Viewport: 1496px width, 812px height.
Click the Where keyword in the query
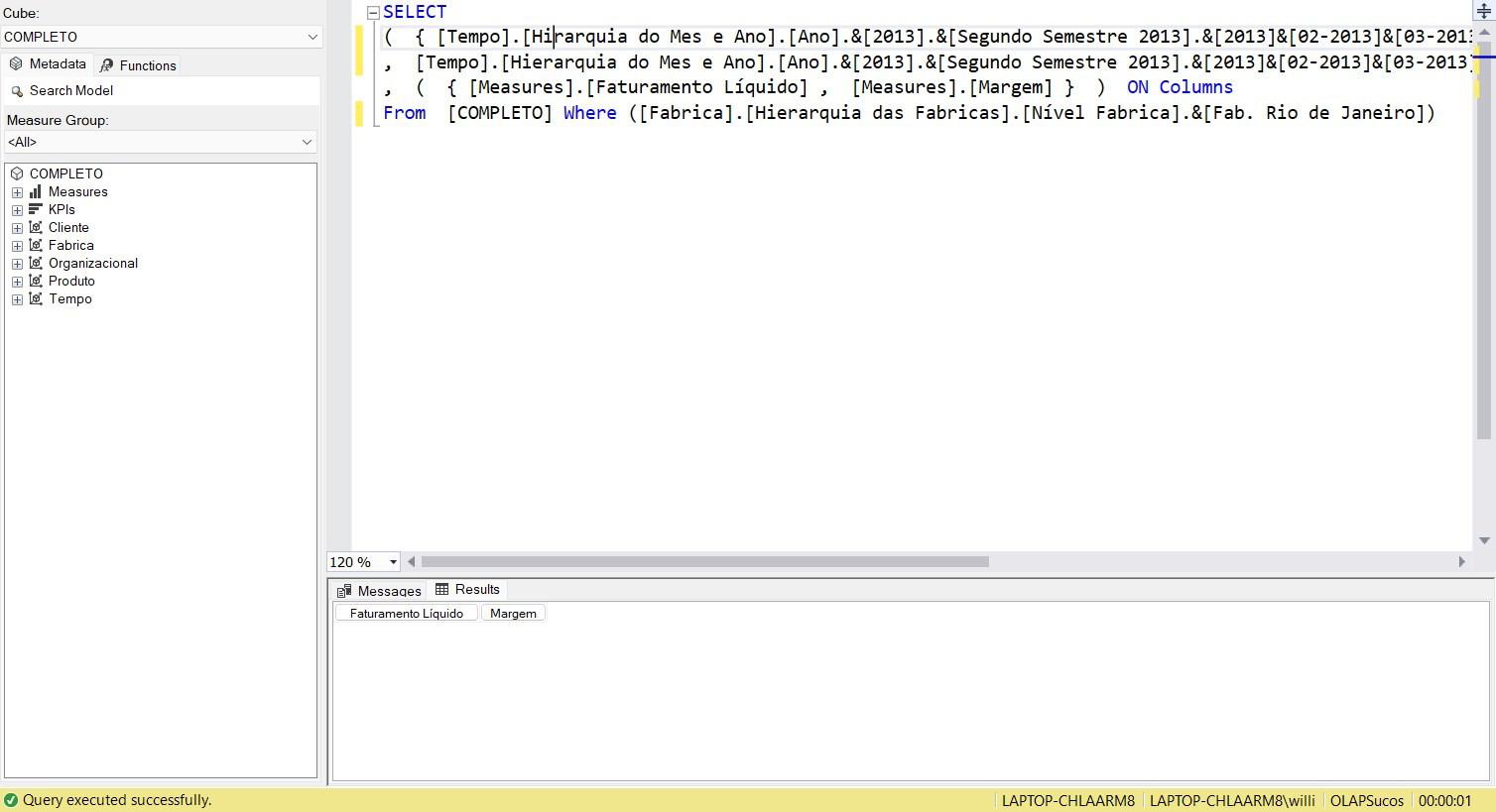pyautogui.click(x=590, y=113)
